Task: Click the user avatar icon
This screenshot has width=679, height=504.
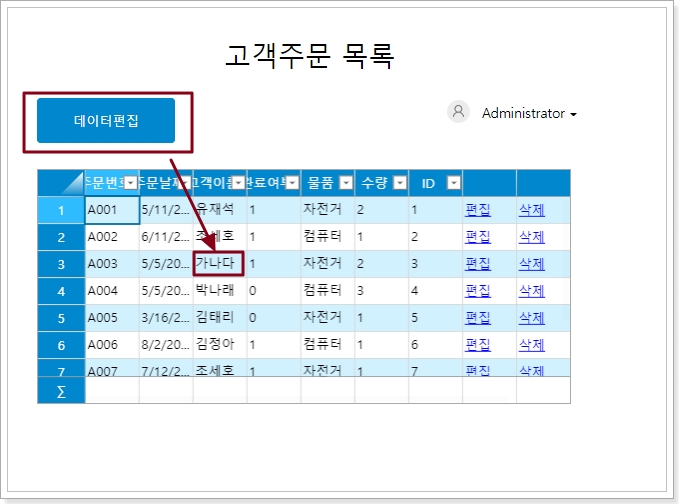Action: point(458,112)
